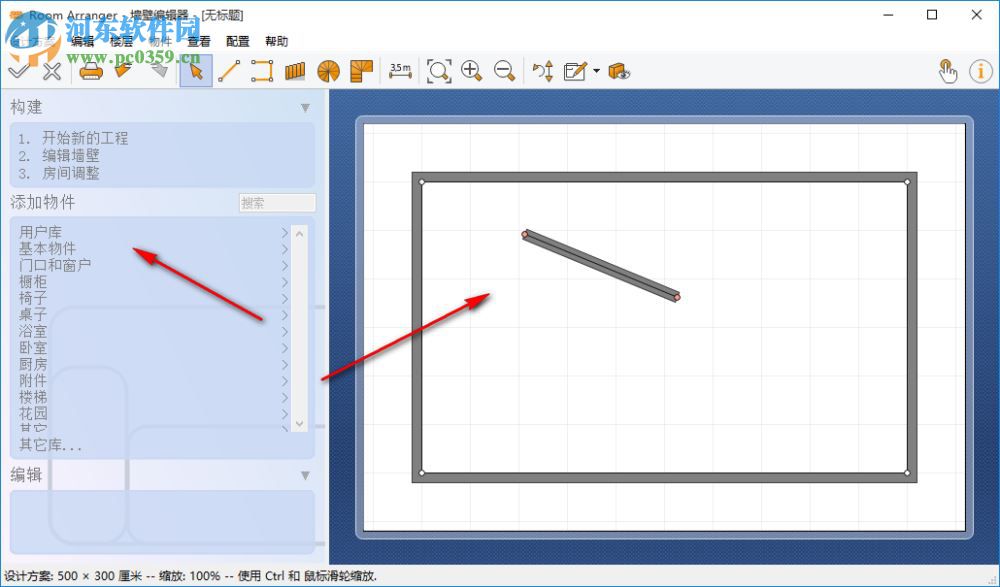1000x587 pixels.
Task: Open the 厨房 category
Action: point(153,364)
